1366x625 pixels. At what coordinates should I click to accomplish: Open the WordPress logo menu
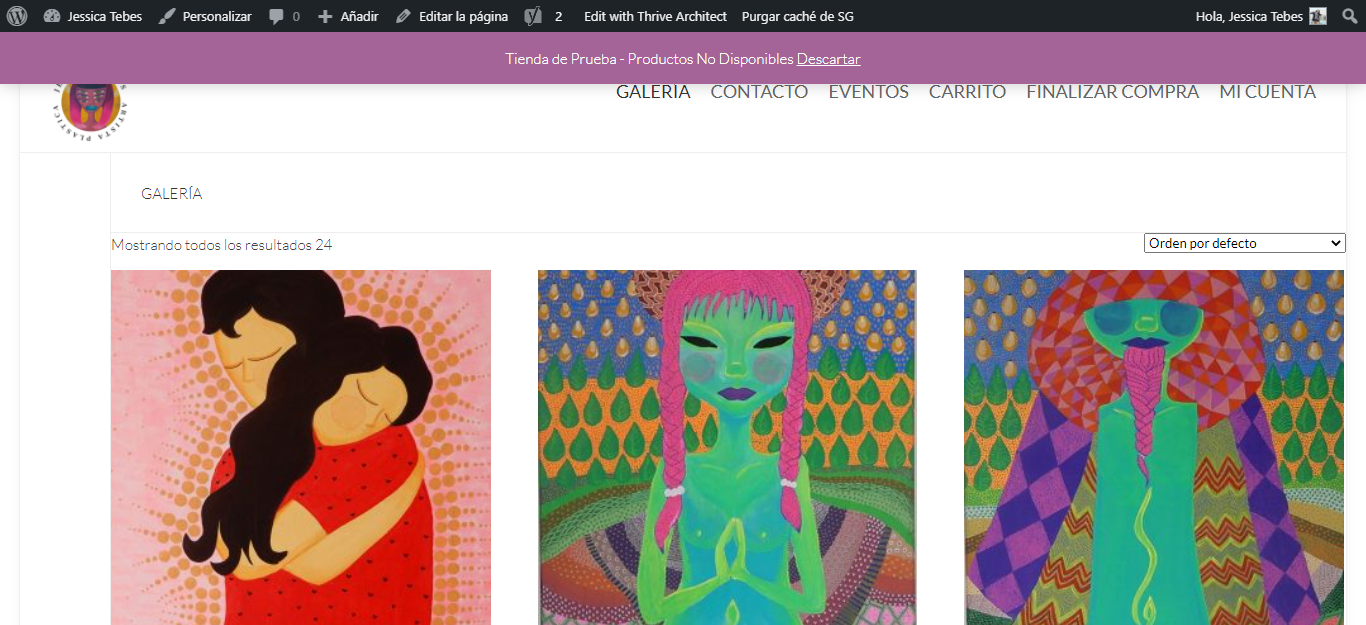[x=17, y=16]
